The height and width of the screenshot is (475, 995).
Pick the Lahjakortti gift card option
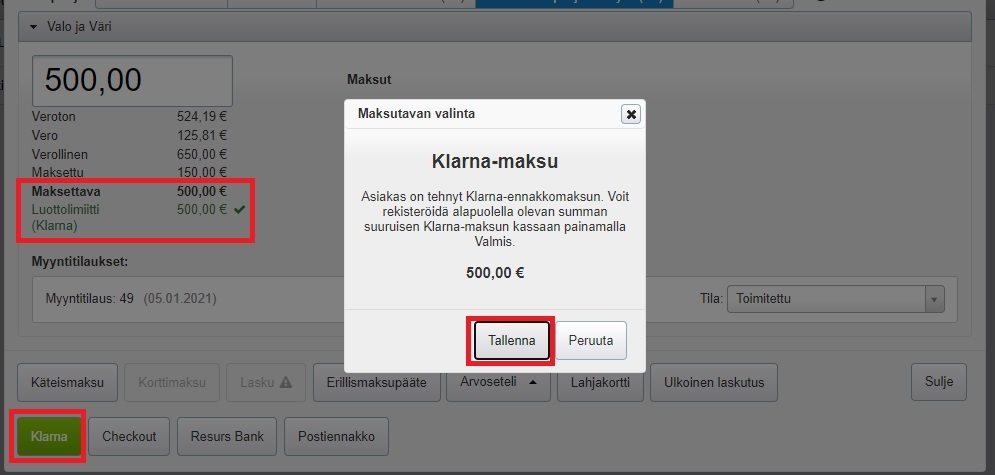600,381
